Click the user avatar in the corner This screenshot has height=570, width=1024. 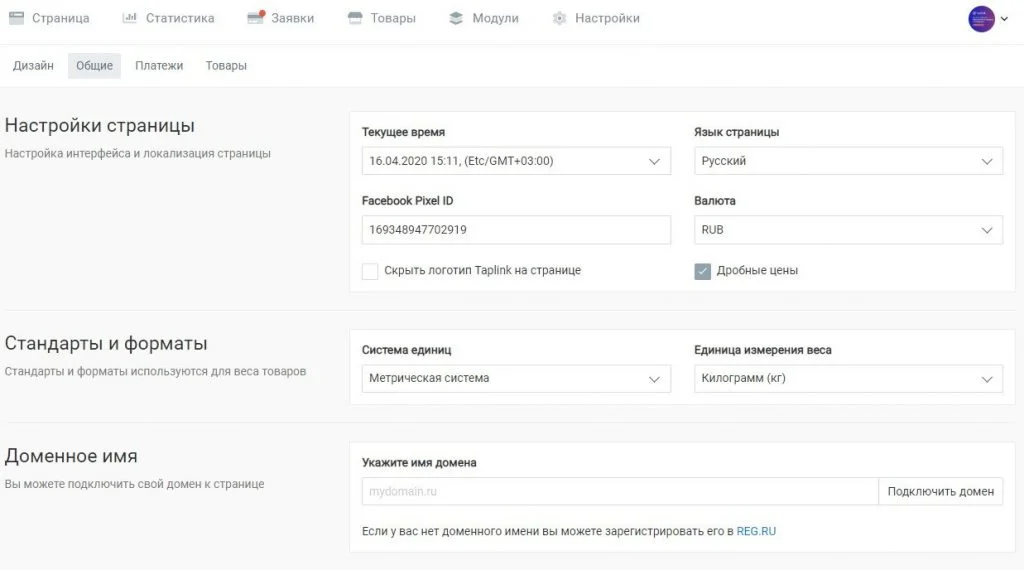(981, 19)
